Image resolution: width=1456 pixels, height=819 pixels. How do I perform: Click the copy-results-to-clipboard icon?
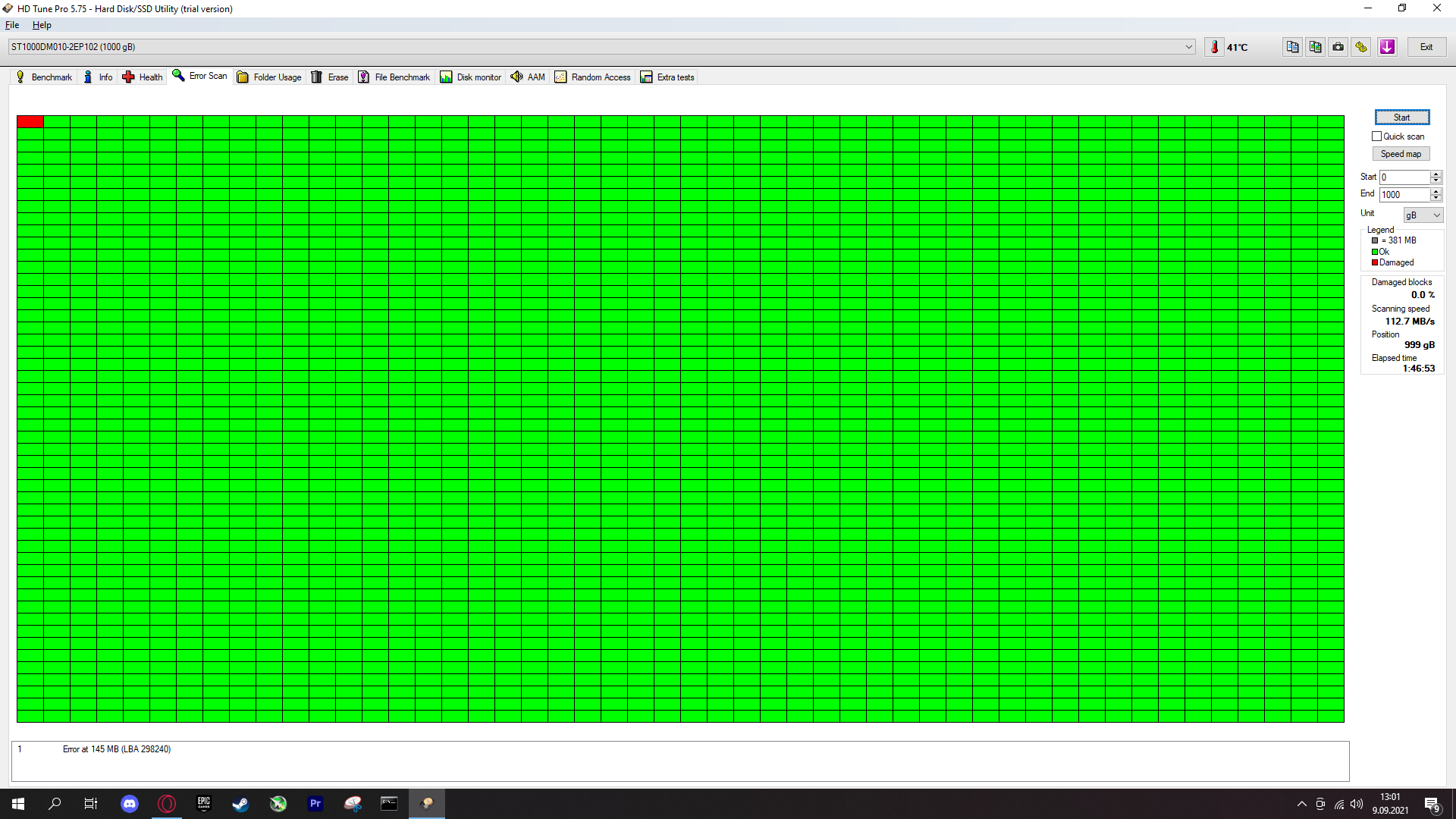[1291, 46]
